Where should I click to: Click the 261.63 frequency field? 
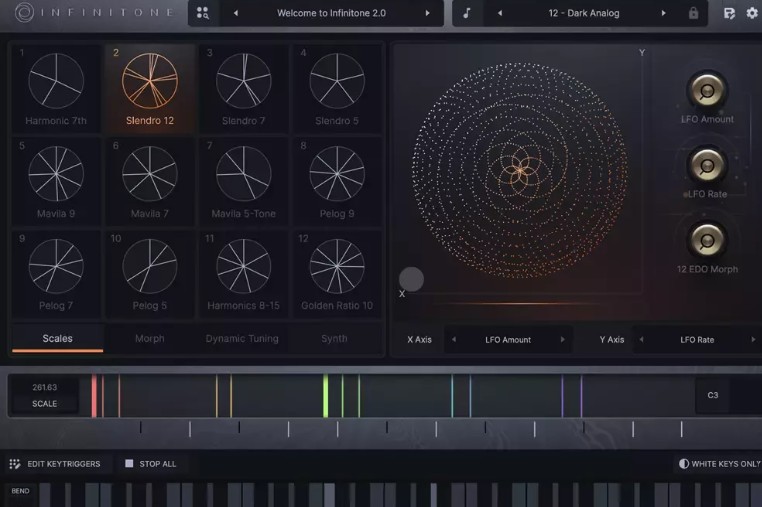(45, 387)
